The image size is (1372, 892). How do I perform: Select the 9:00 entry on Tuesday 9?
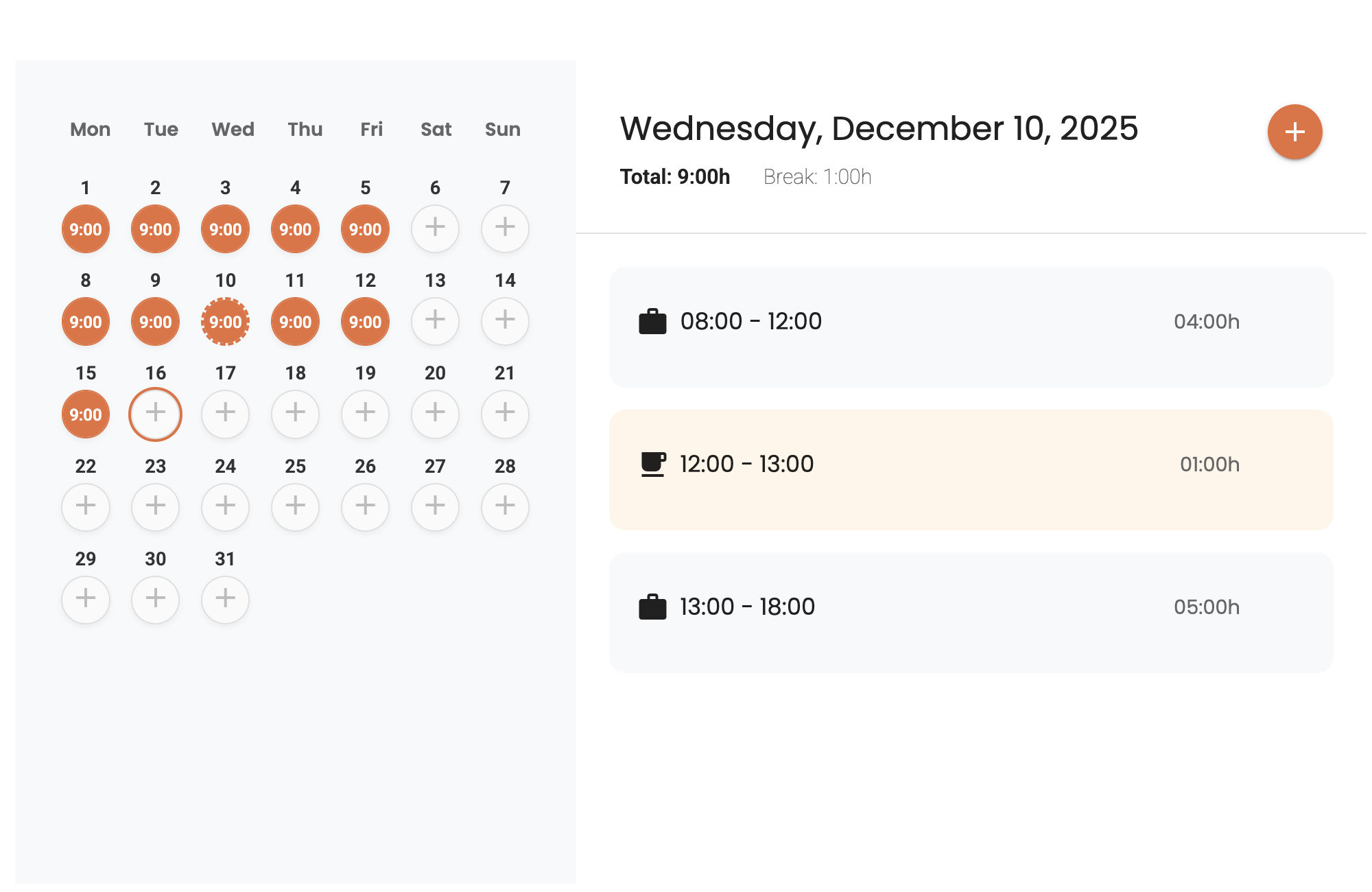tap(156, 321)
